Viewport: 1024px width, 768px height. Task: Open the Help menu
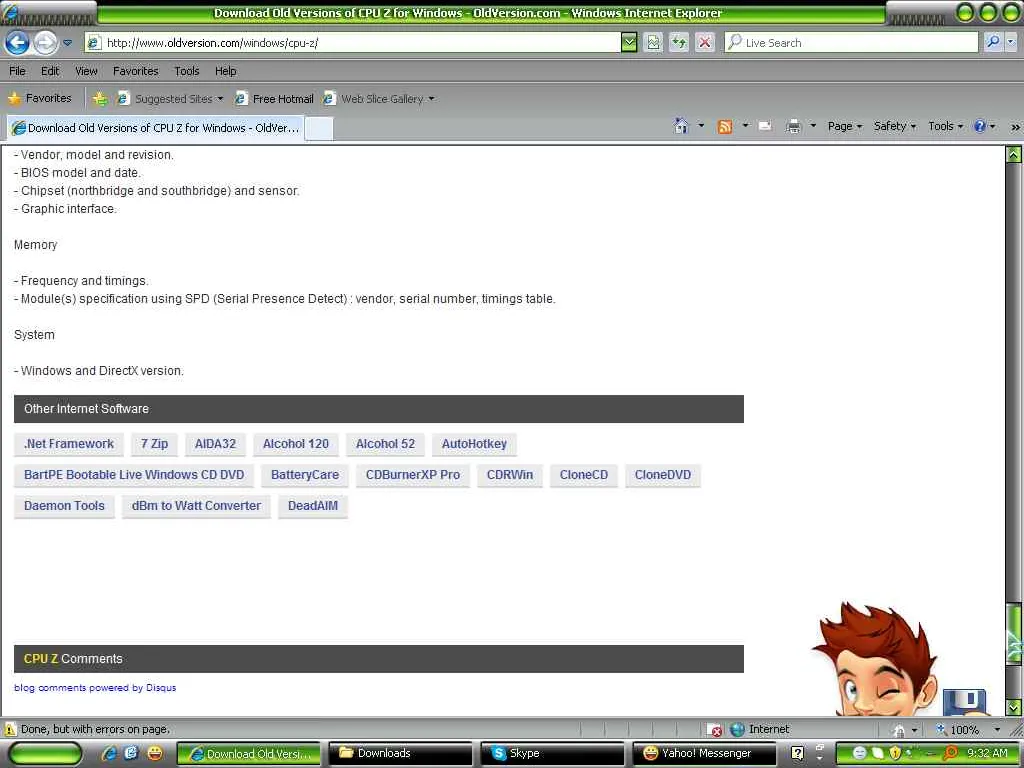[x=225, y=71]
